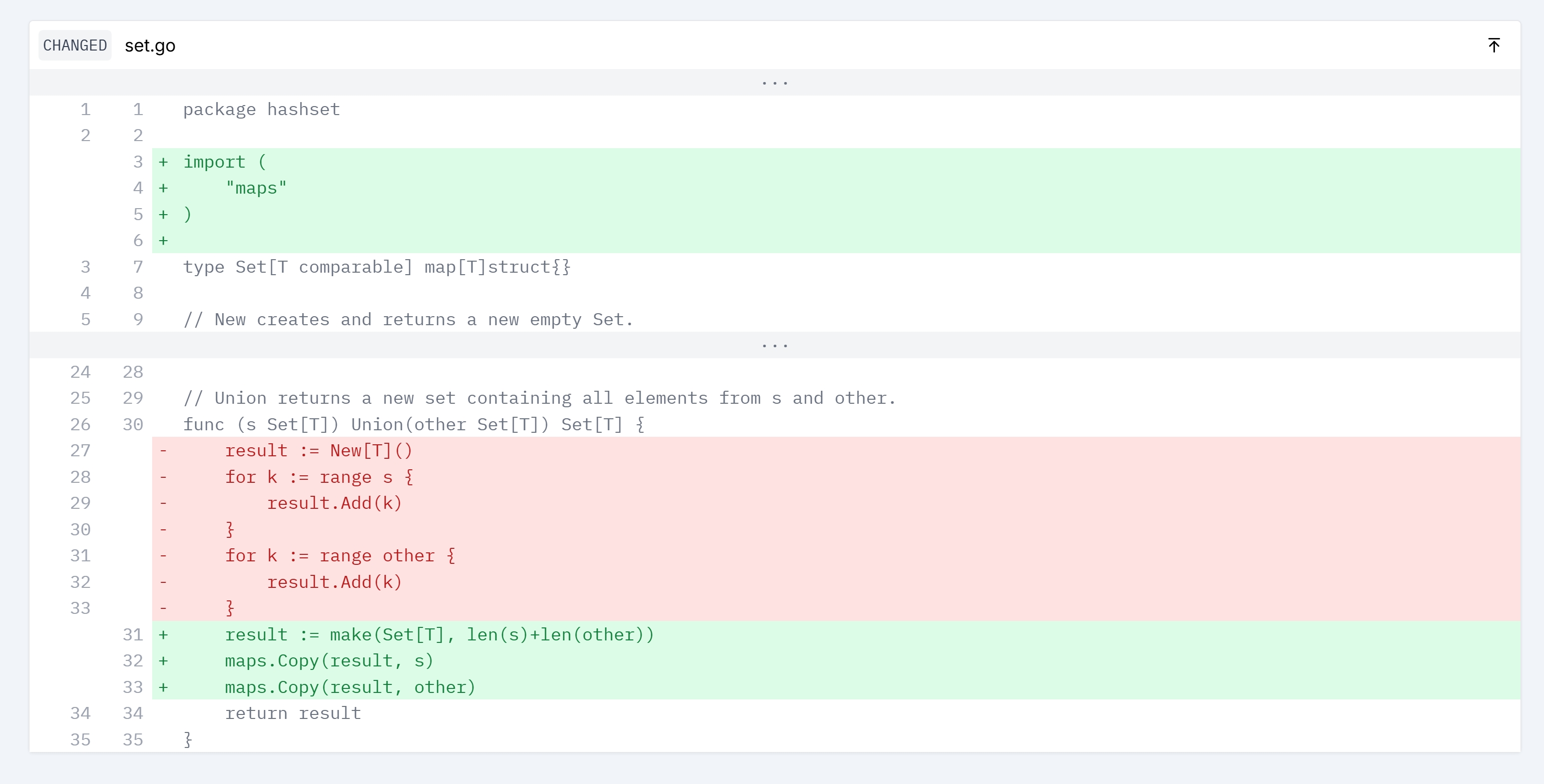Click the added make(Set[T]) line
Image resolution: width=1544 pixels, height=784 pixels.
(439, 635)
